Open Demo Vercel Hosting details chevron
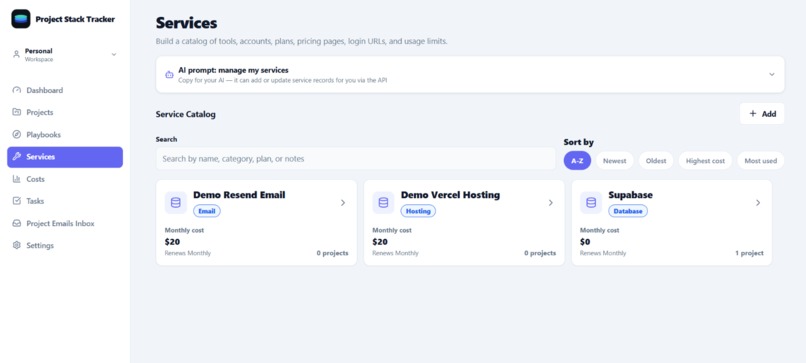 pyautogui.click(x=551, y=203)
